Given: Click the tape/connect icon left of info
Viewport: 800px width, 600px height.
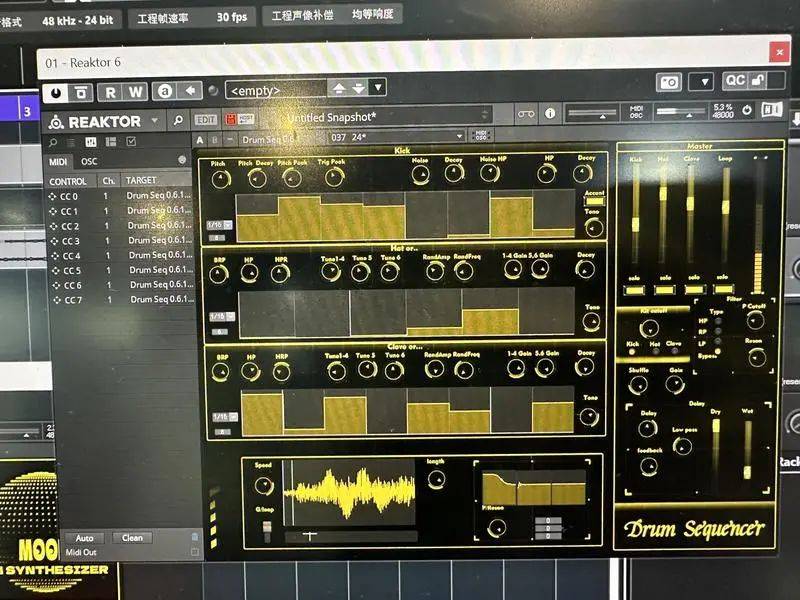Looking at the screenshot, I should [526, 114].
